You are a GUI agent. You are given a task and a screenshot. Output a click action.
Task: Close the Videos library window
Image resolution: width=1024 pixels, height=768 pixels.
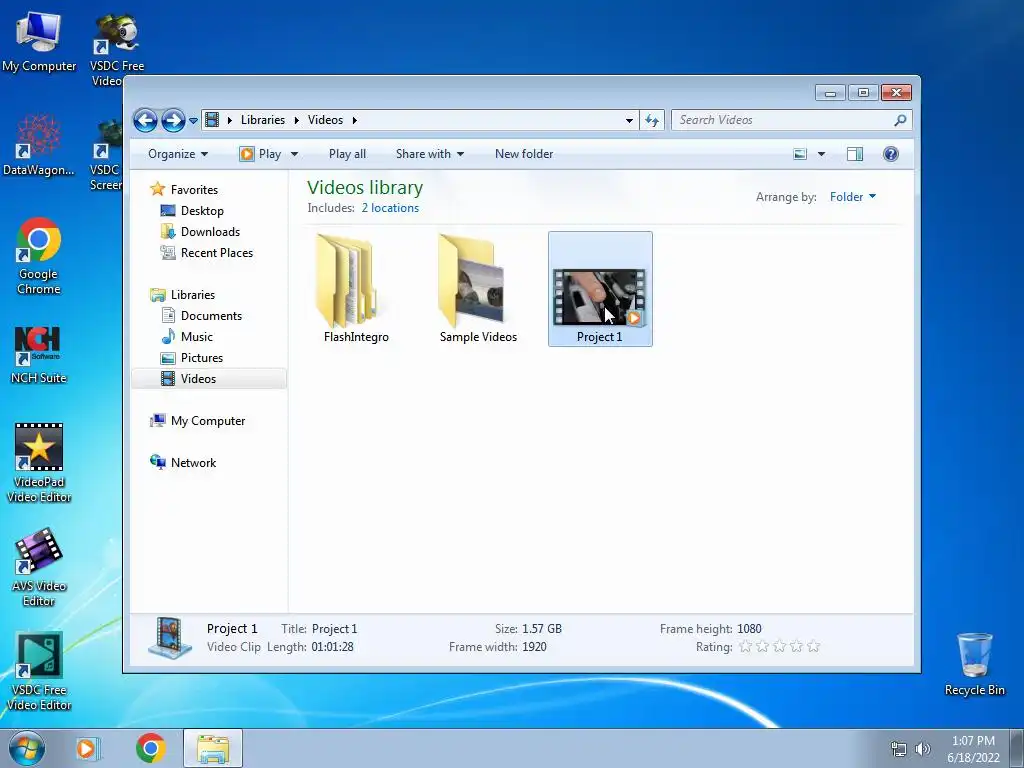[x=896, y=93]
